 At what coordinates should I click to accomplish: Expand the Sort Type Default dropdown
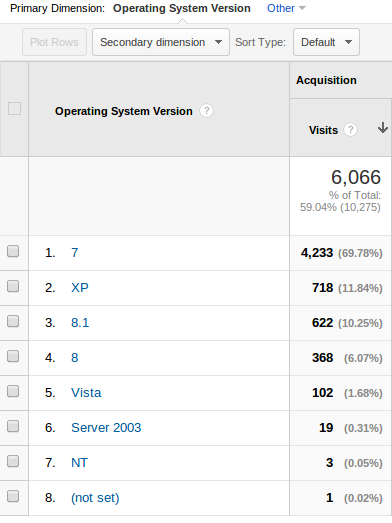[x=326, y=42]
